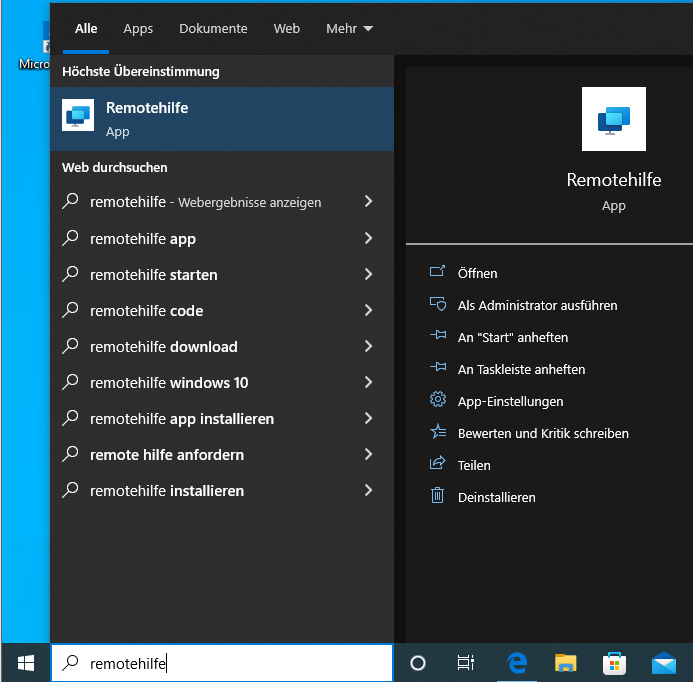Image resolution: width=693 pixels, height=682 pixels.
Task: Open the Mail app in taskbar
Action: coord(663,662)
